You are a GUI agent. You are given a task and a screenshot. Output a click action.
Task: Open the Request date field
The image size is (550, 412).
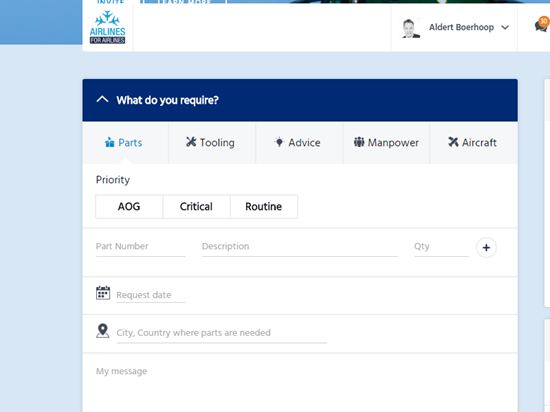(x=151, y=295)
